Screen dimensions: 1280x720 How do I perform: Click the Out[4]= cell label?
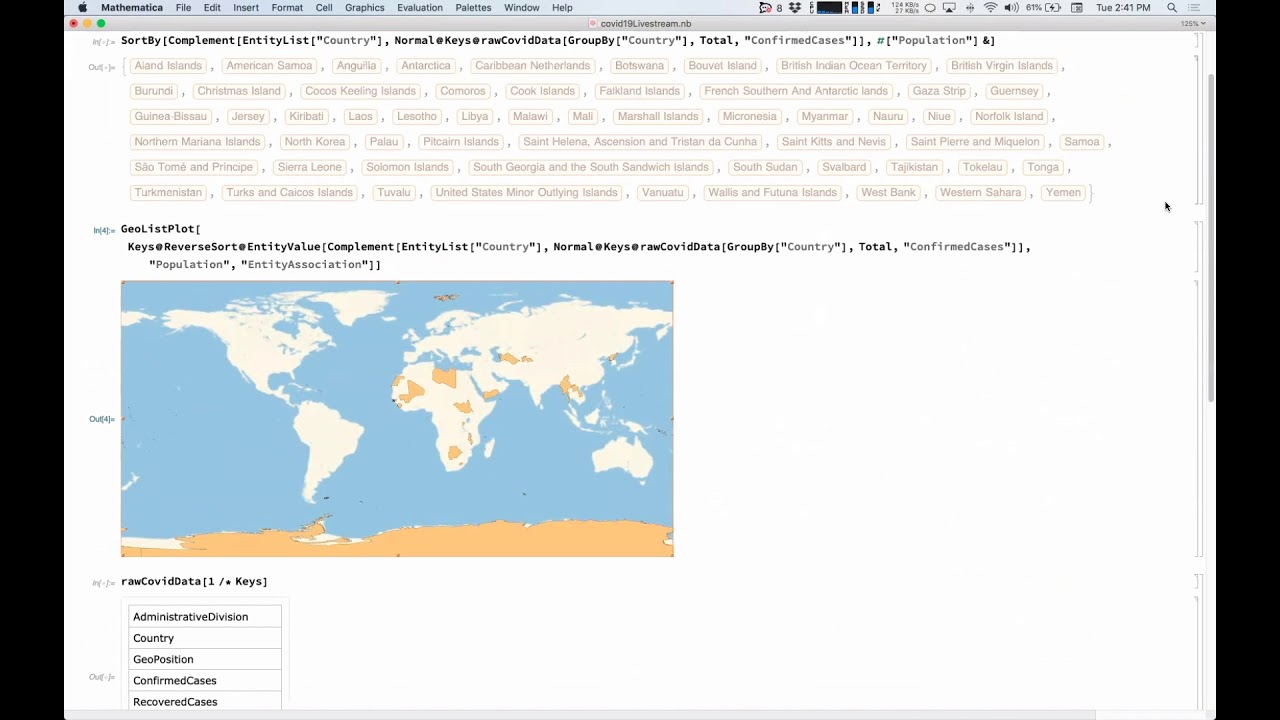tap(102, 419)
